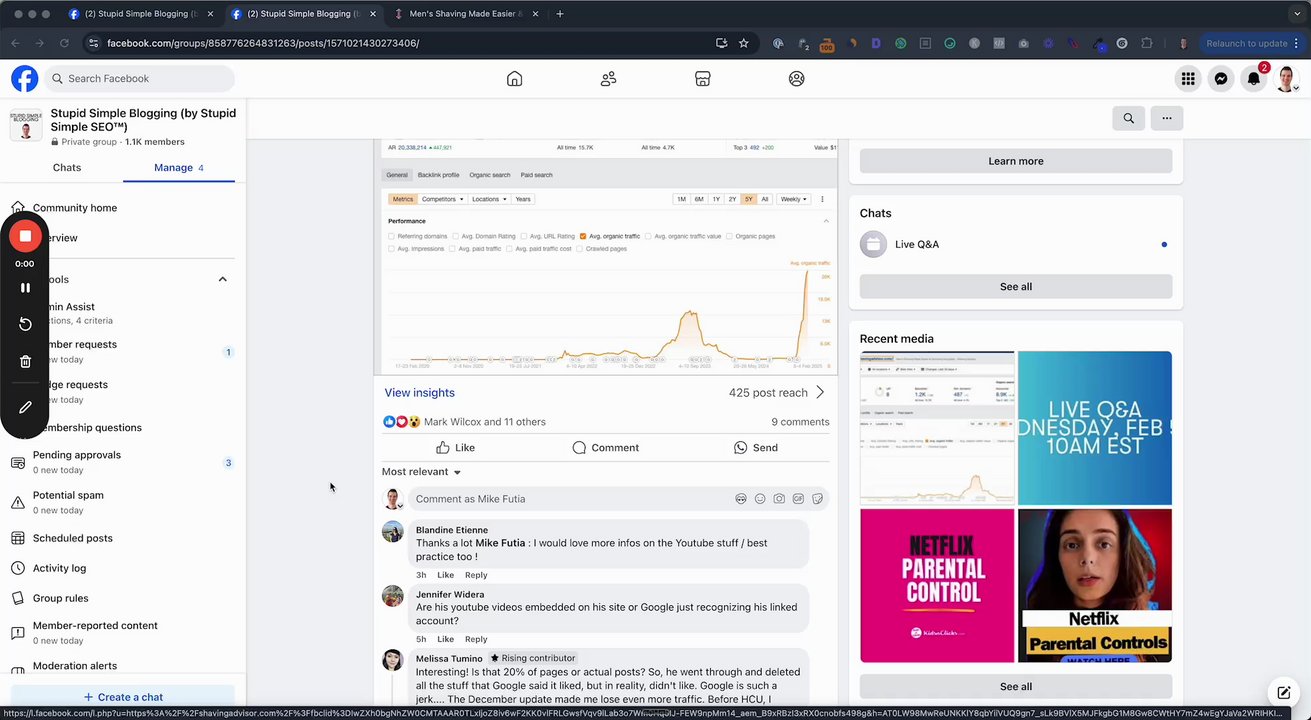Image resolution: width=1311 pixels, height=720 pixels.
Task: Open the Marketplace icon in top navigation
Action: pyautogui.click(x=702, y=78)
